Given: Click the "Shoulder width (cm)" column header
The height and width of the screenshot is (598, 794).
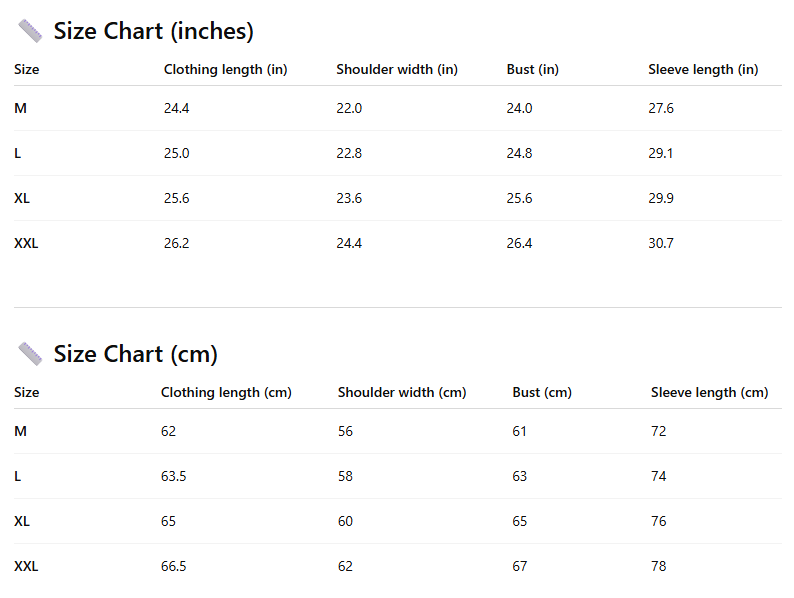Looking at the screenshot, I should point(402,392).
